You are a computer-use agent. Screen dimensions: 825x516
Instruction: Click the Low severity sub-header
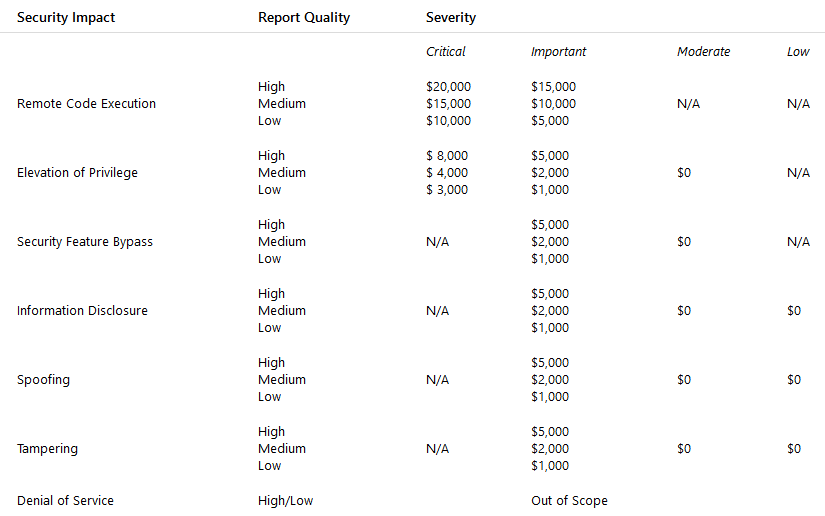[798, 51]
